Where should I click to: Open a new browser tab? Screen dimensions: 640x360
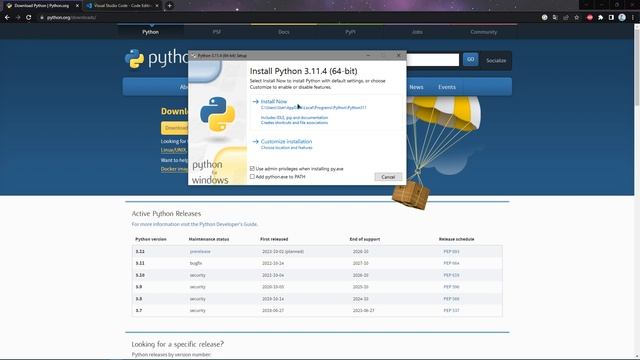tap(169, 6)
